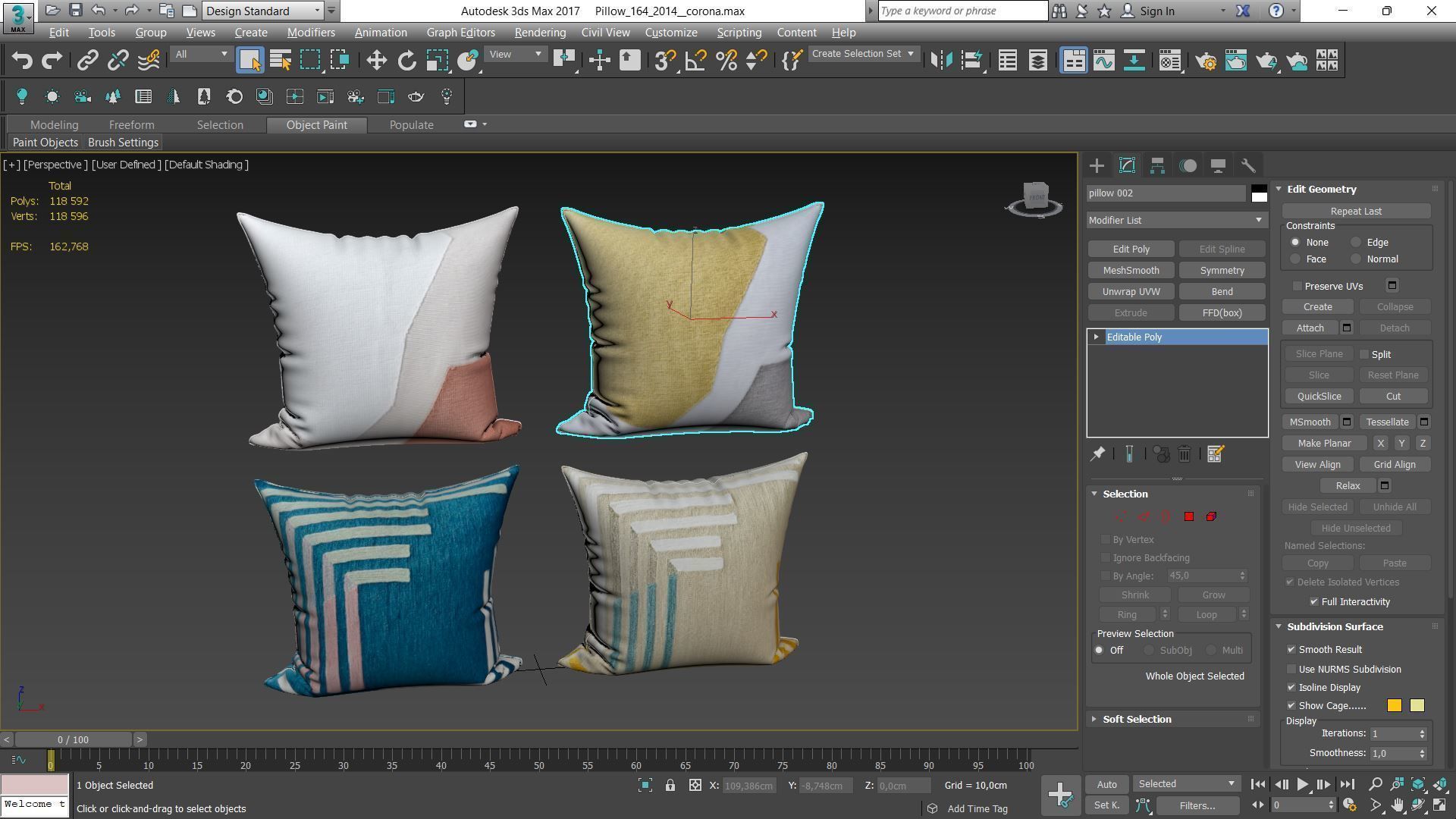Open the Curve Editor icon
1456x819 pixels.
[1104, 61]
